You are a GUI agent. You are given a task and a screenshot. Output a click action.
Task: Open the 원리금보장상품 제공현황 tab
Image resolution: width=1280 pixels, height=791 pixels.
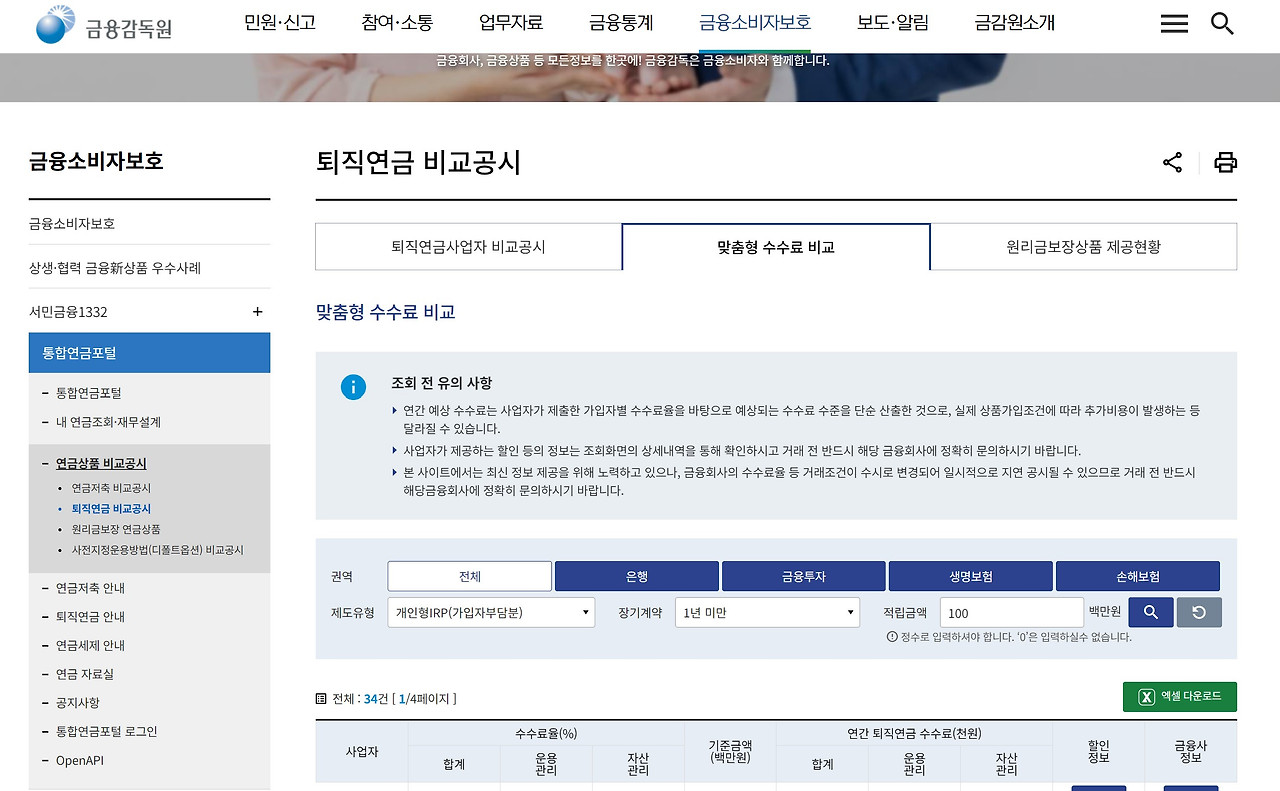pyautogui.click(x=1083, y=247)
